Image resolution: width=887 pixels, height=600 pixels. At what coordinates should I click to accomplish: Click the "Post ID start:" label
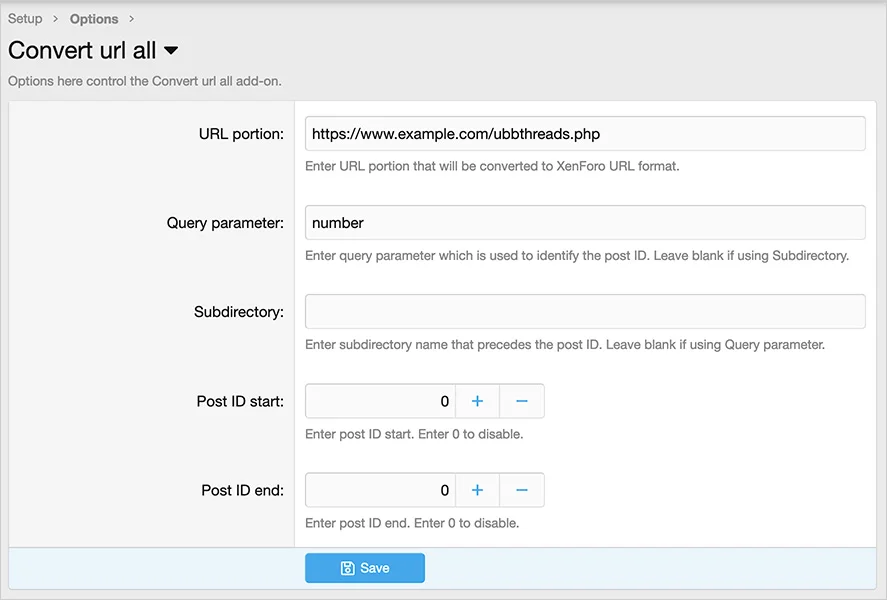tap(240, 401)
